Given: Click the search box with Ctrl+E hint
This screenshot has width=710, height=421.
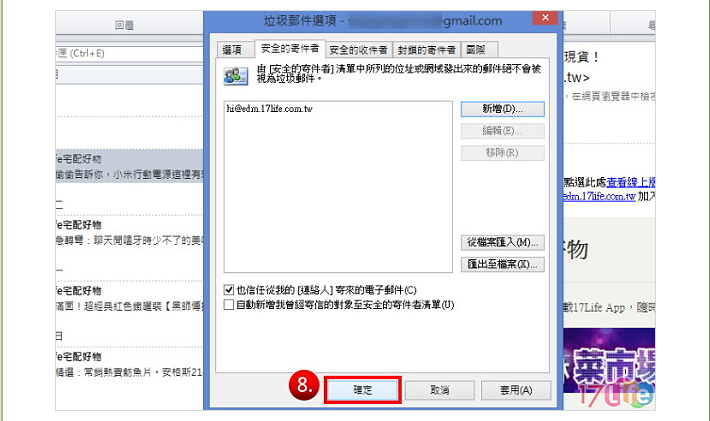Looking at the screenshot, I should (130, 53).
